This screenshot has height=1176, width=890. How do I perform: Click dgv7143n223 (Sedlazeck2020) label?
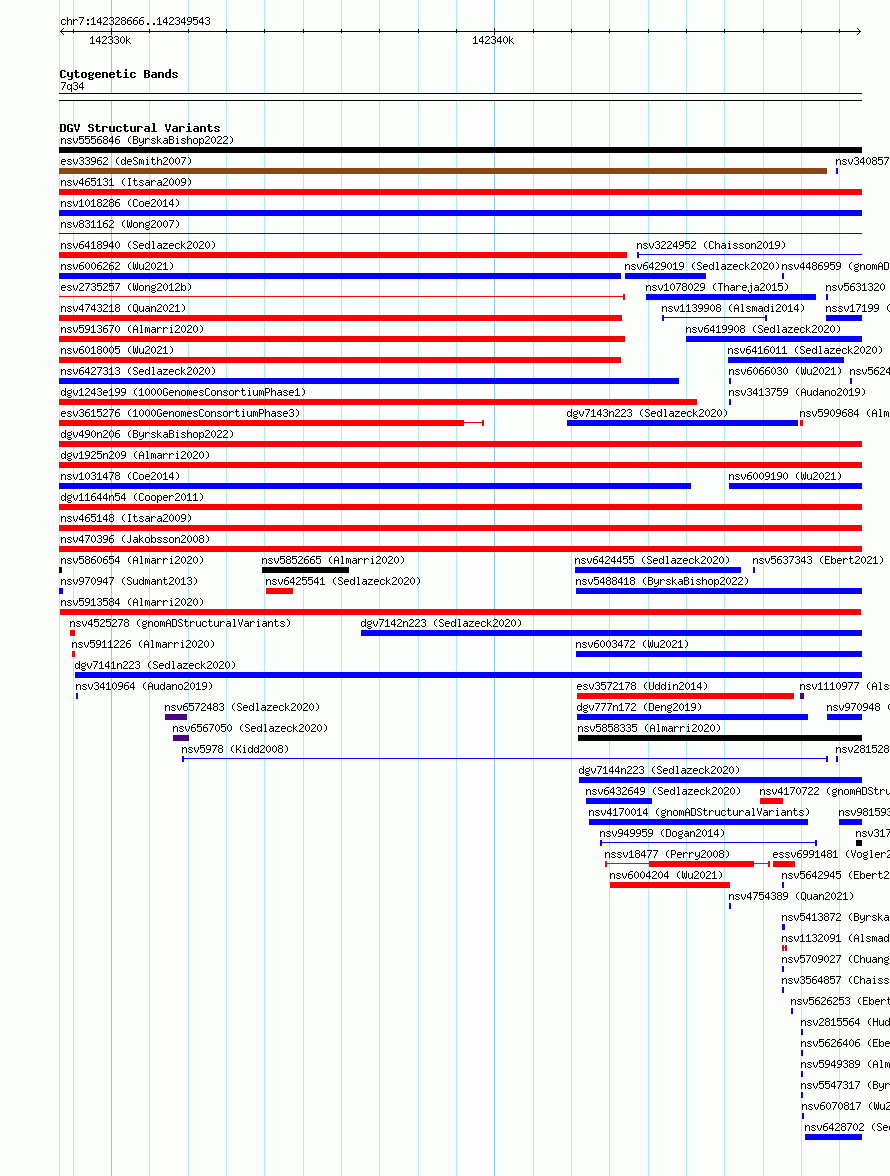tap(647, 413)
